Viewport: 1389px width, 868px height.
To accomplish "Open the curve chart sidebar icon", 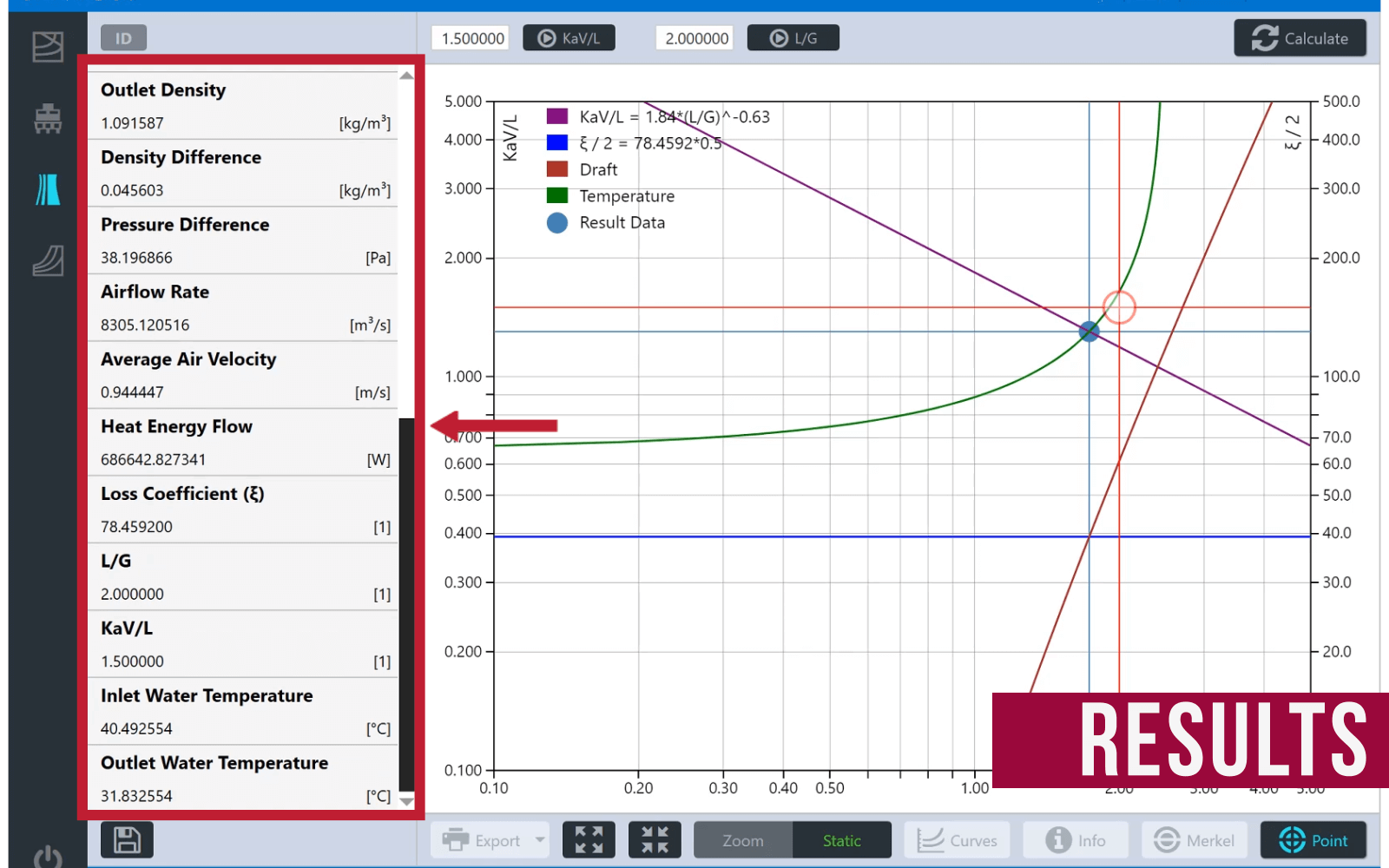I will (x=48, y=260).
